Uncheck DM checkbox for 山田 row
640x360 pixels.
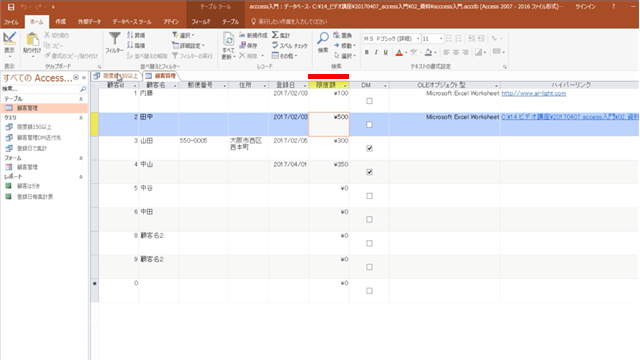click(369, 148)
